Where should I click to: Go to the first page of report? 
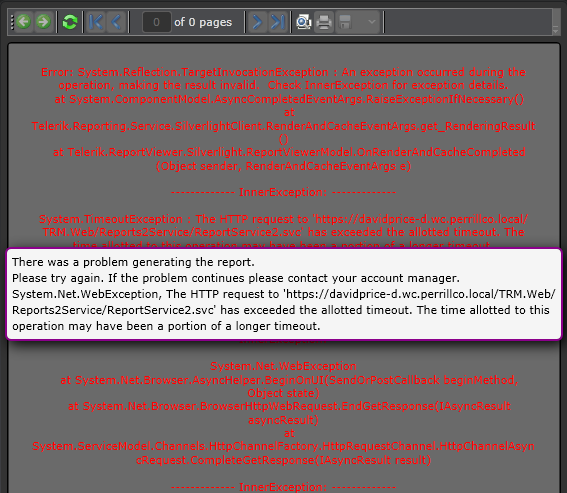tap(96, 22)
